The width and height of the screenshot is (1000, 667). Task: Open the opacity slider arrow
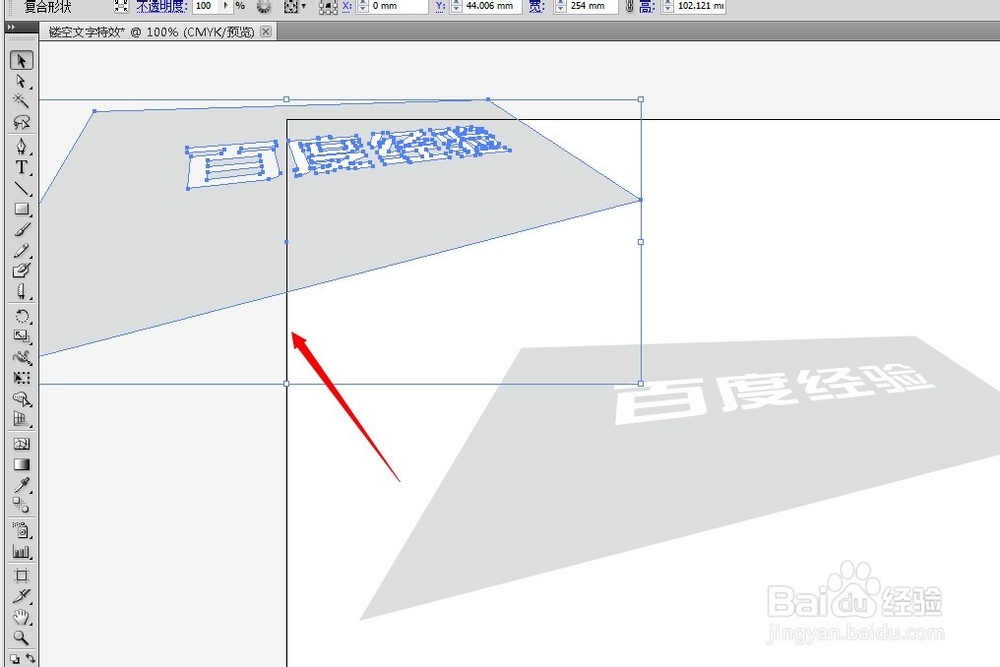pos(225,6)
